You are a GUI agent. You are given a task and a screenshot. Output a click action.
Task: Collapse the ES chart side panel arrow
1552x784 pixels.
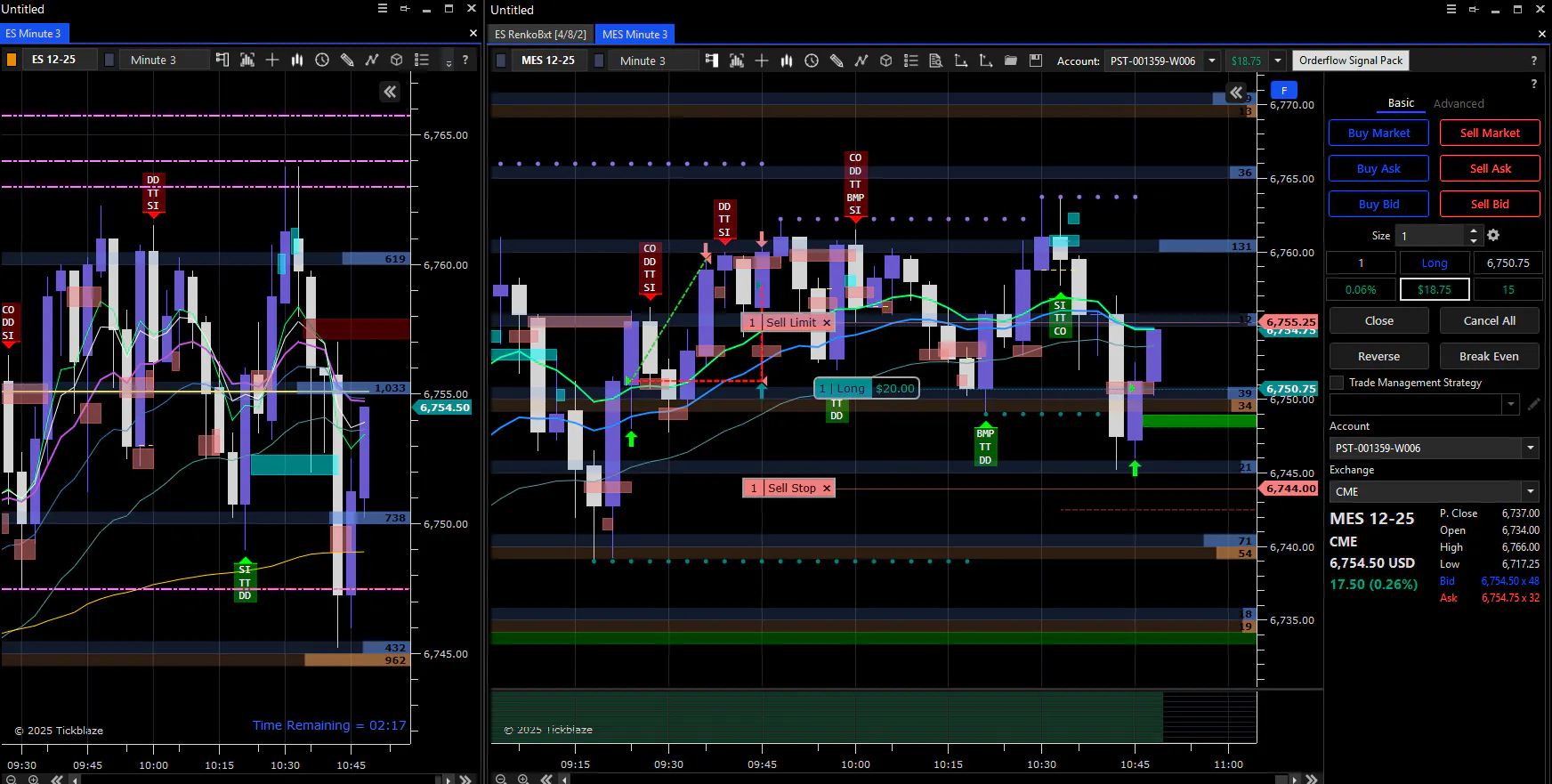[390, 92]
